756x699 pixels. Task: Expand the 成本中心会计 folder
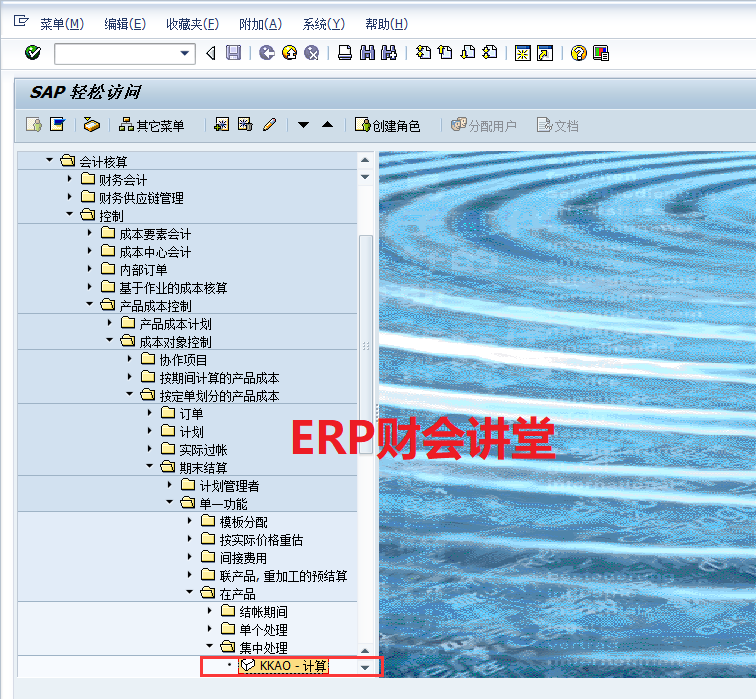click(x=90, y=251)
